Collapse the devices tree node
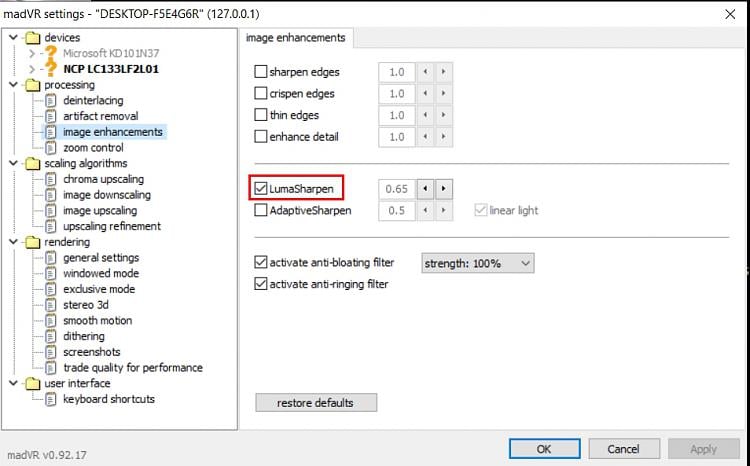This screenshot has width=750, height=466. point(13,37)
